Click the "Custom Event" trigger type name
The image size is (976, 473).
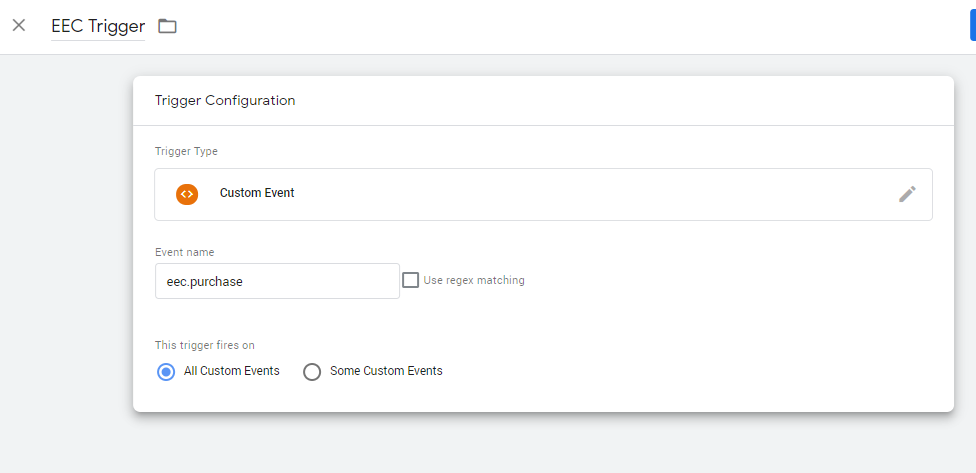(257, 193)
